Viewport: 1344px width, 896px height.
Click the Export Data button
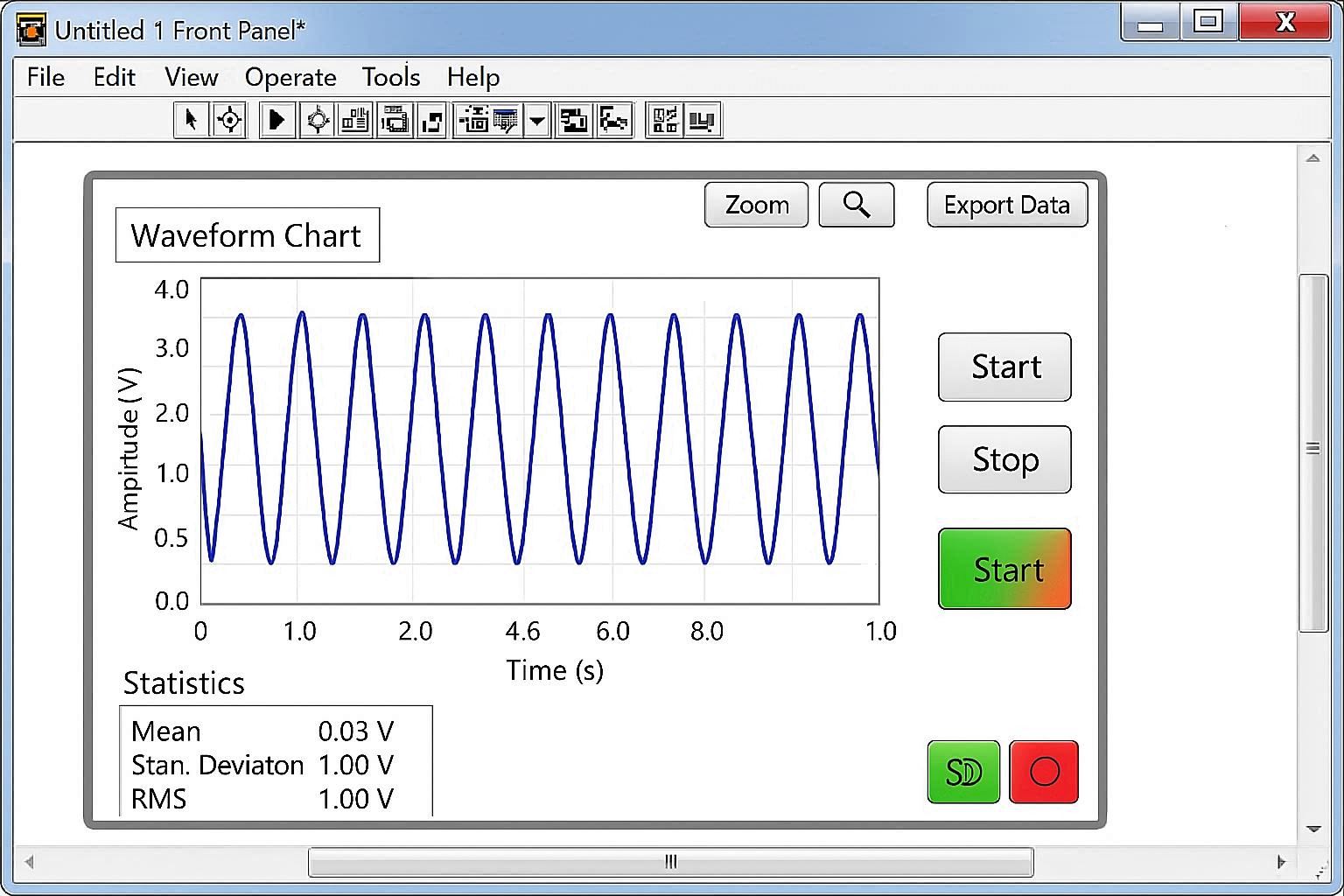[x=1006, y=204]
